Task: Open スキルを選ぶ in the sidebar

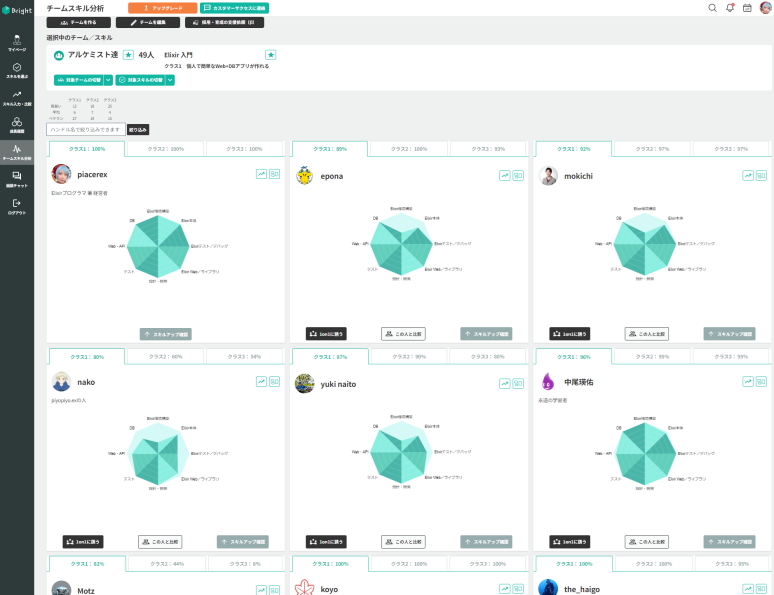Action: (x=17, y=71)
